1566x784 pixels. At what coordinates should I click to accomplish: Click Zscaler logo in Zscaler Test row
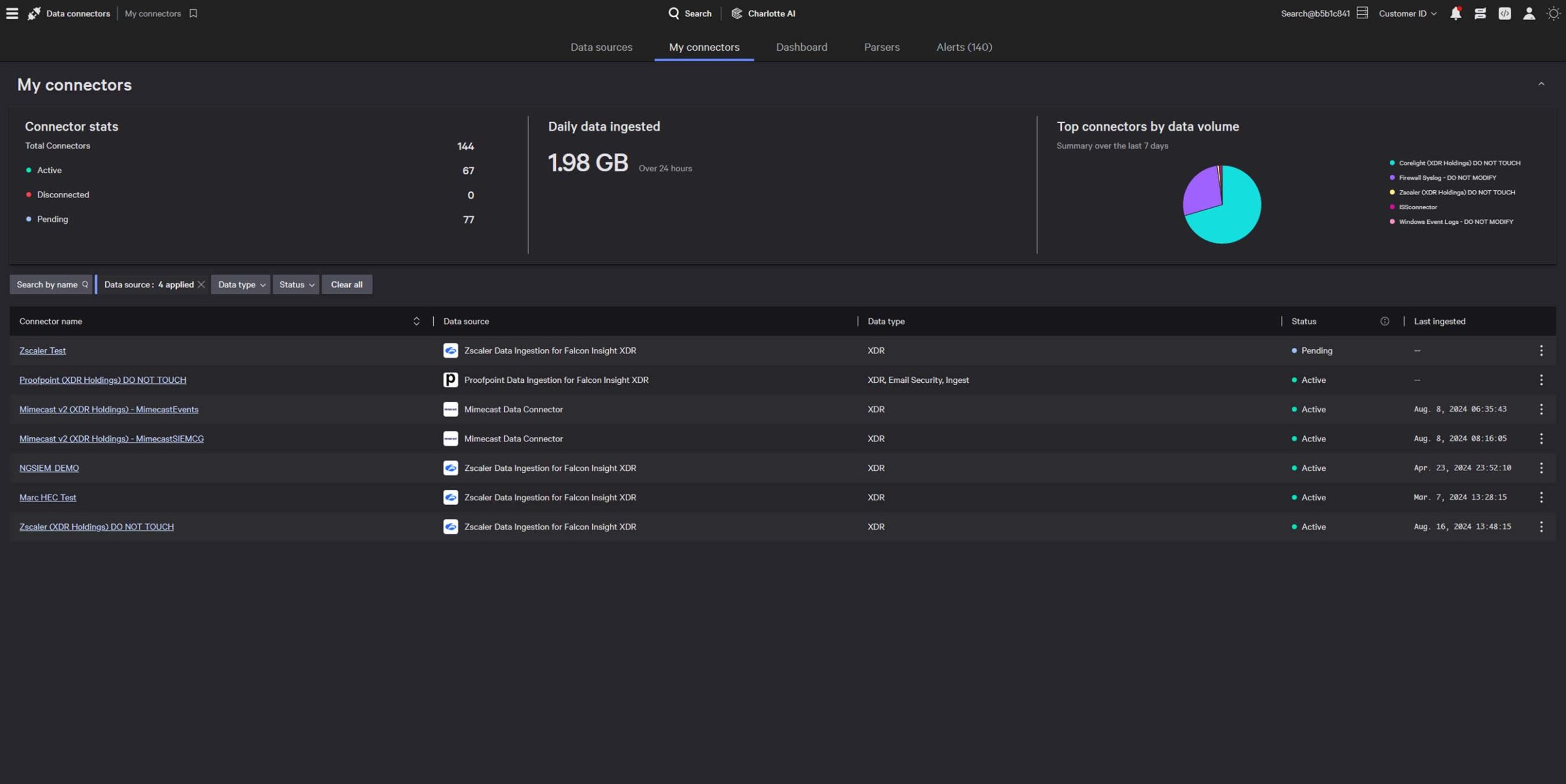coord(451,350)
